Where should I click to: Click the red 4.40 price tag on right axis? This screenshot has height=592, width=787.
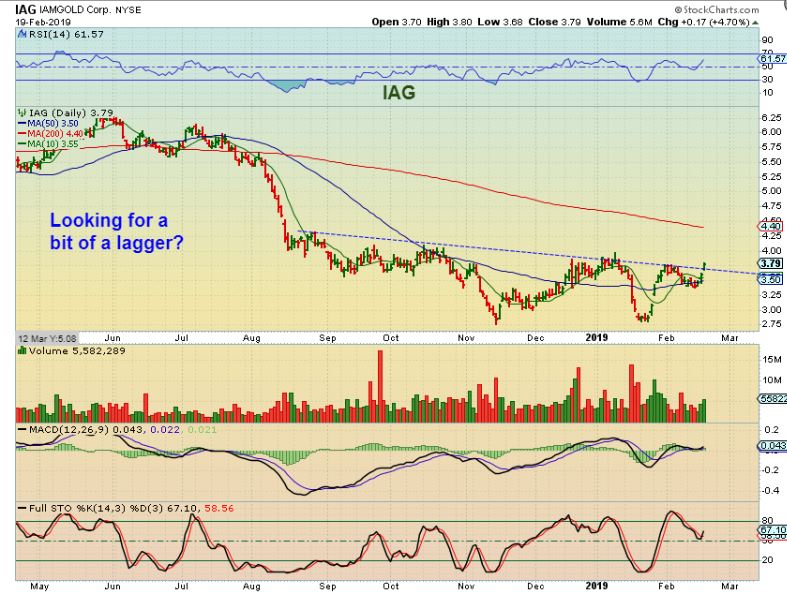[x=771, y=226]
